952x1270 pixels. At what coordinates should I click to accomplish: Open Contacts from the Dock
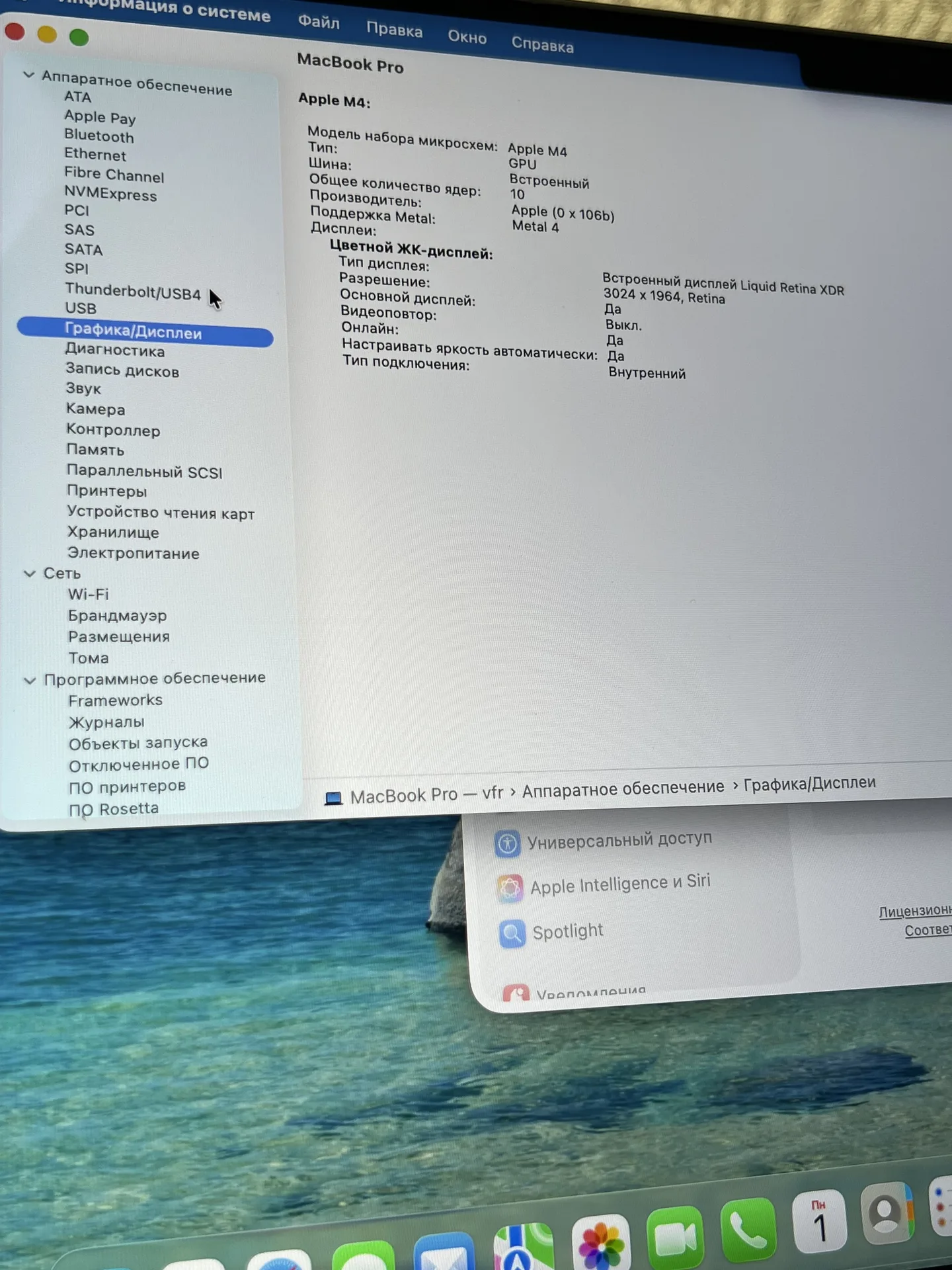pyautogui.click(x=887, y=1212)
